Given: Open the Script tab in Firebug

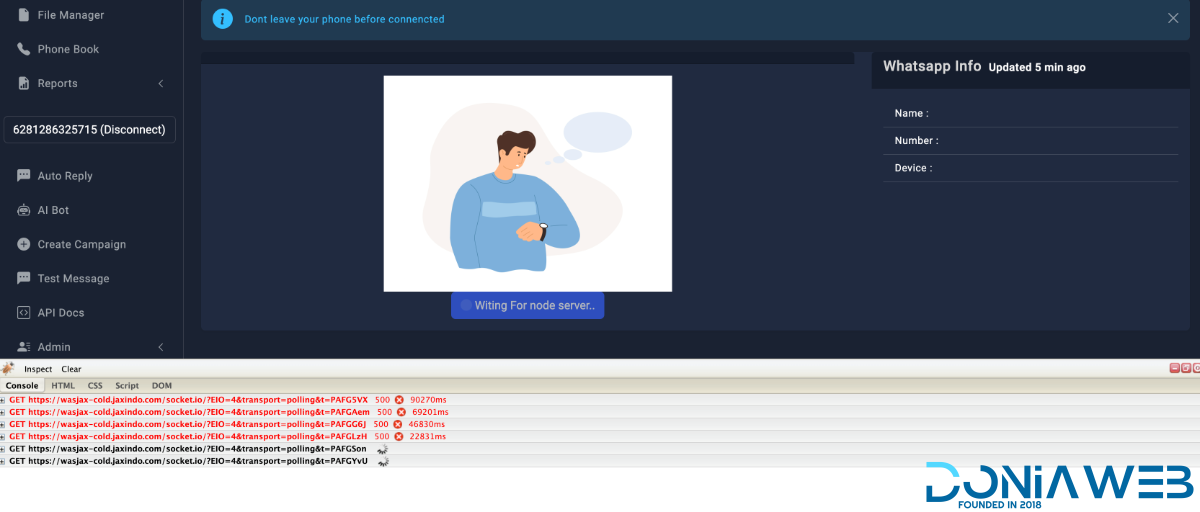Looking at the screenshot, I should coord(127,385).
